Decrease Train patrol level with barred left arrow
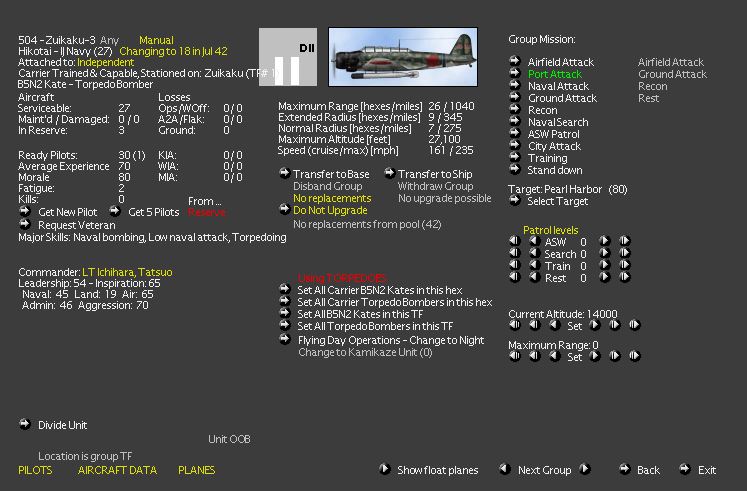 pos(515,265)
